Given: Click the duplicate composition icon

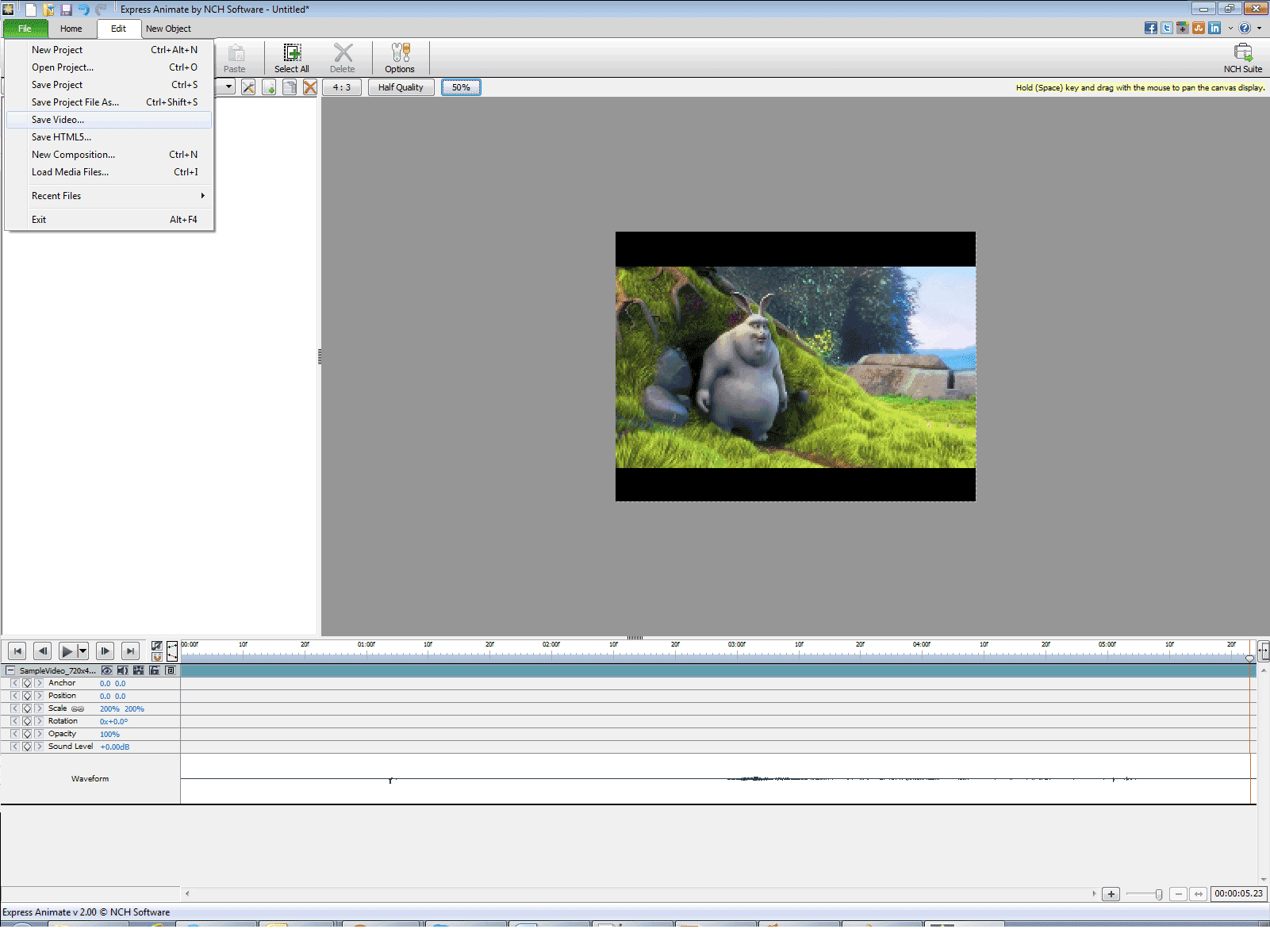Looking at the screenshot, I should click(x=290, y=87).
